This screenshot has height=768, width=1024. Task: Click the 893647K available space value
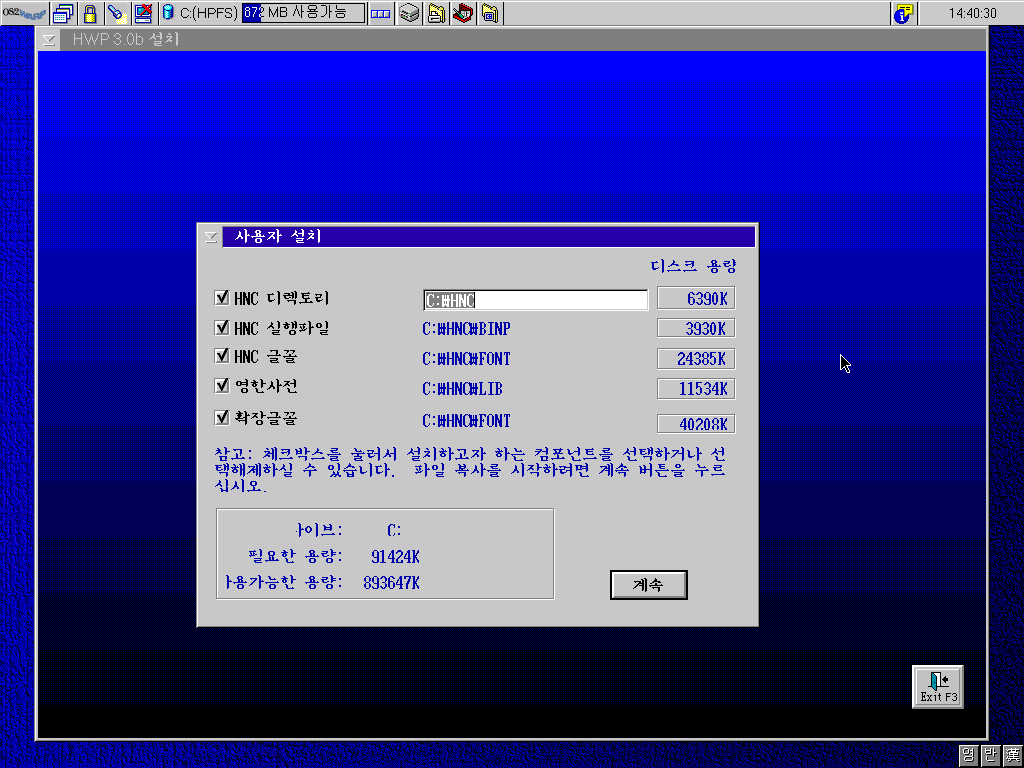[391, 583]
